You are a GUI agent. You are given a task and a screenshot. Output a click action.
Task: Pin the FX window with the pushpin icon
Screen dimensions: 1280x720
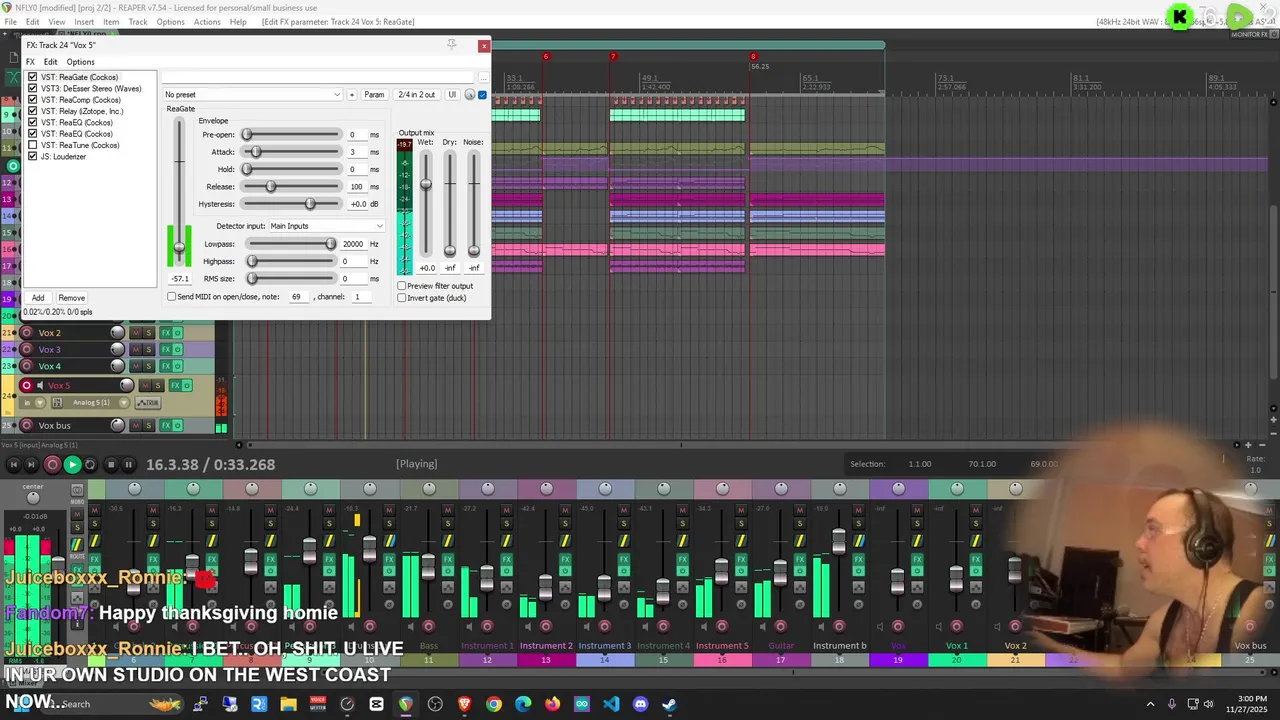451,44
